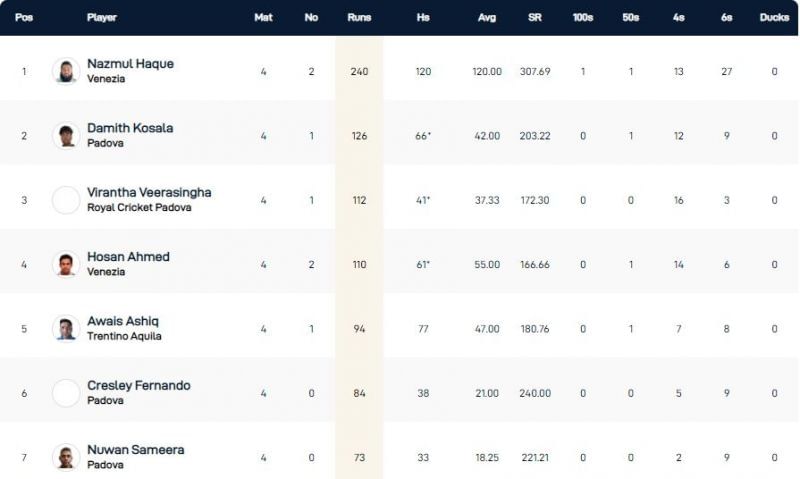Open Damith Kosala player name link
The image size is (800, 479).
click(x=130, y=128)
